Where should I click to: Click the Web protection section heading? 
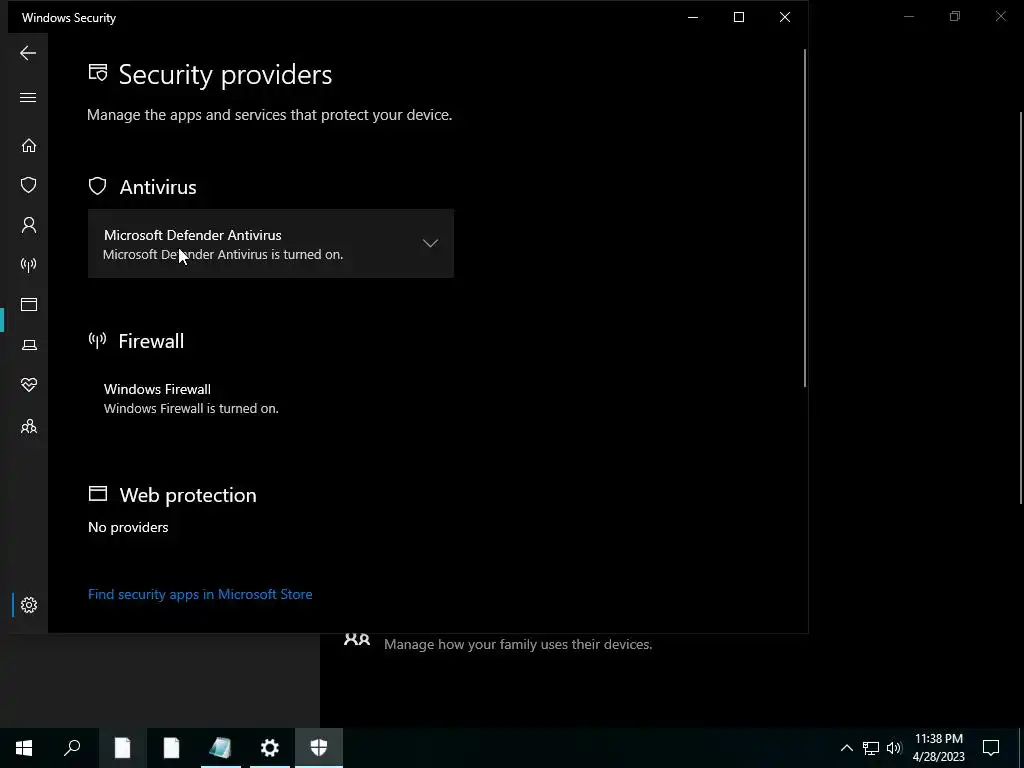(x=188, y=495)
